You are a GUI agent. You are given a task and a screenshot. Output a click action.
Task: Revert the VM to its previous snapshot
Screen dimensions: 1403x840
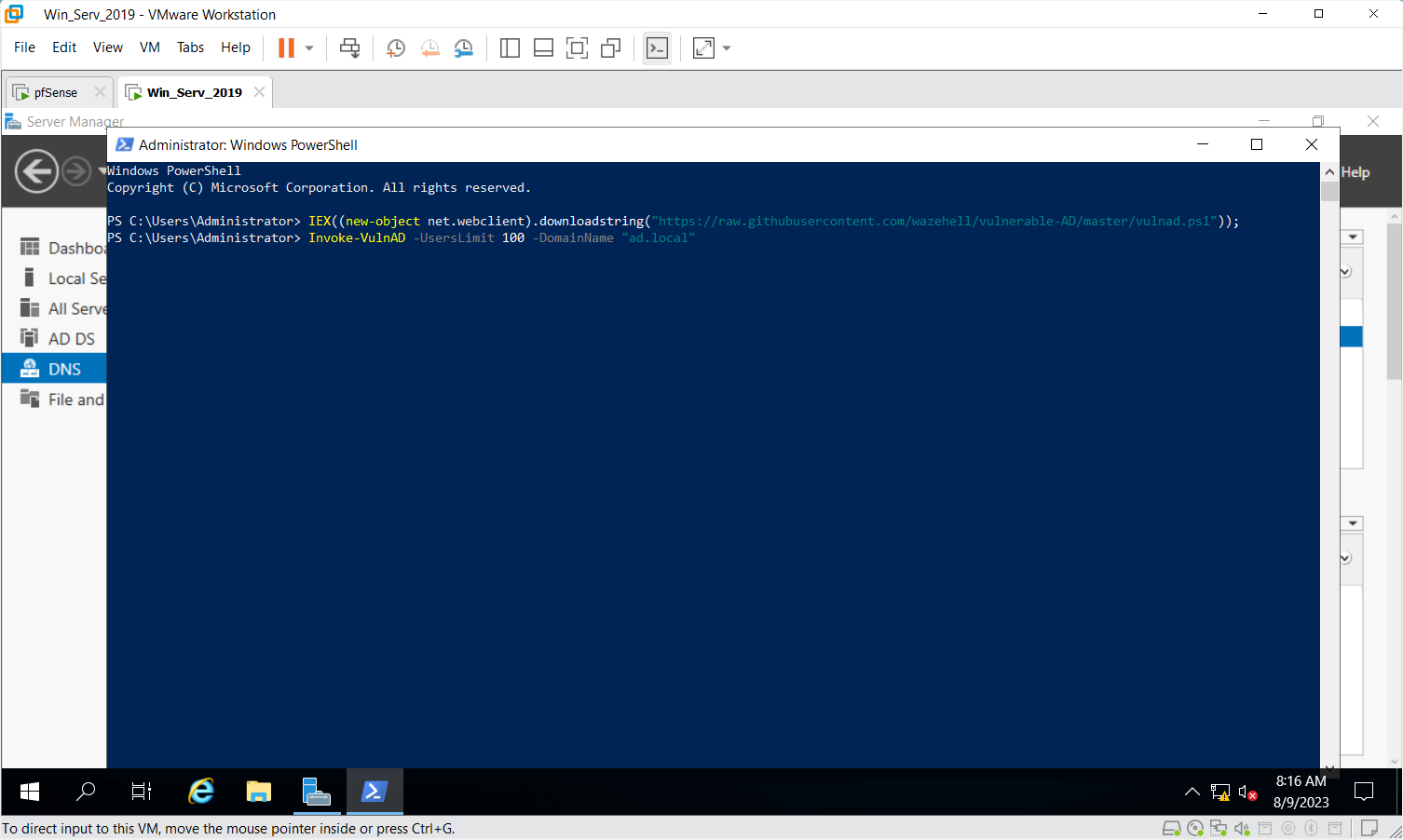coord(429,47)
